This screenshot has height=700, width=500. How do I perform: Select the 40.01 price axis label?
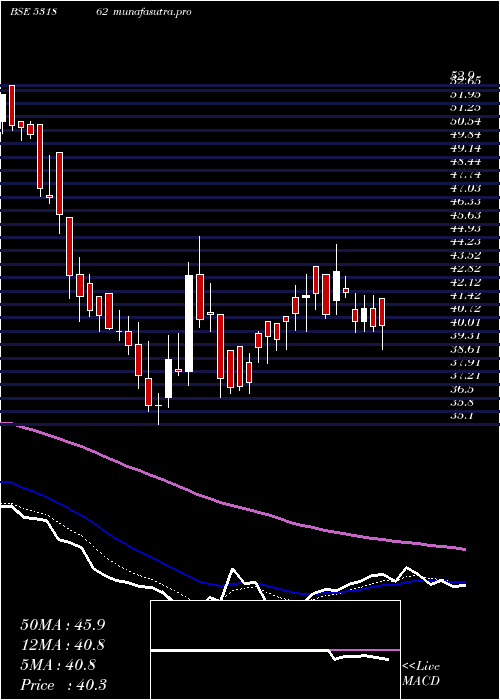464,322
